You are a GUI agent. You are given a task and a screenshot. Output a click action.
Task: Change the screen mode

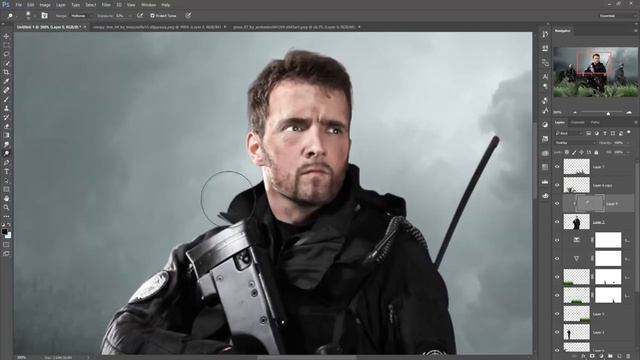pyautogui.click(x=6, y=253)
